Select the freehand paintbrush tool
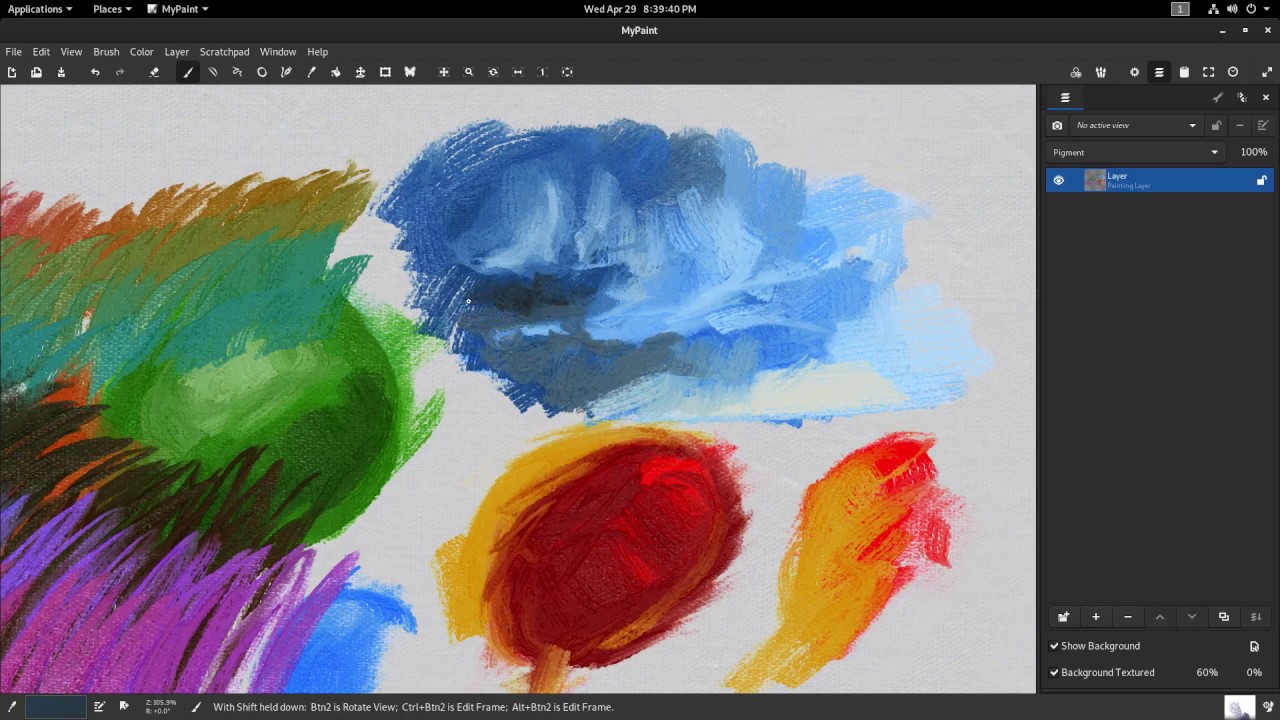This screenshot has height=720, width=1280. (x=188, y=72)
